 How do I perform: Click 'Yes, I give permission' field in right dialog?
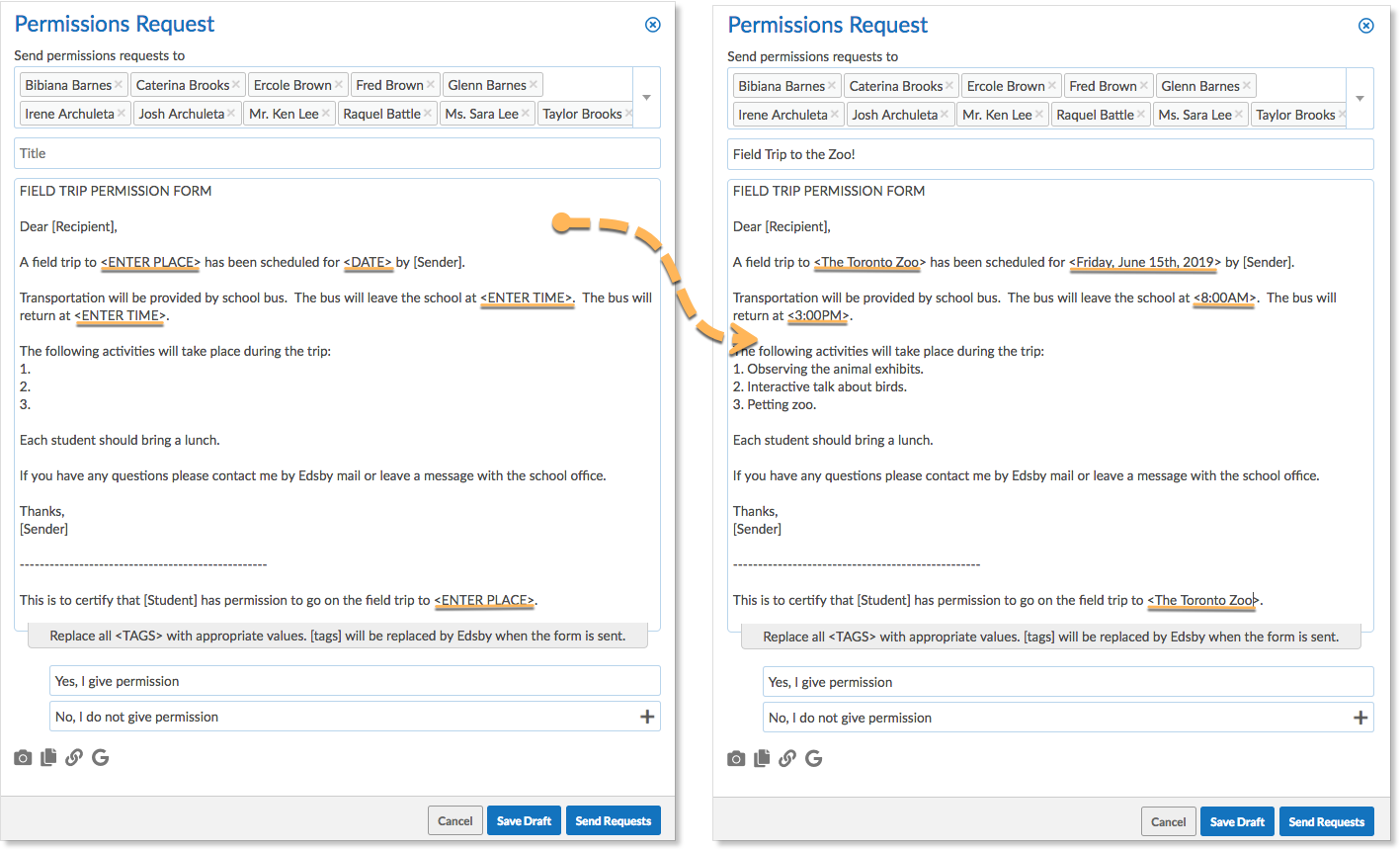(1068, 682)
